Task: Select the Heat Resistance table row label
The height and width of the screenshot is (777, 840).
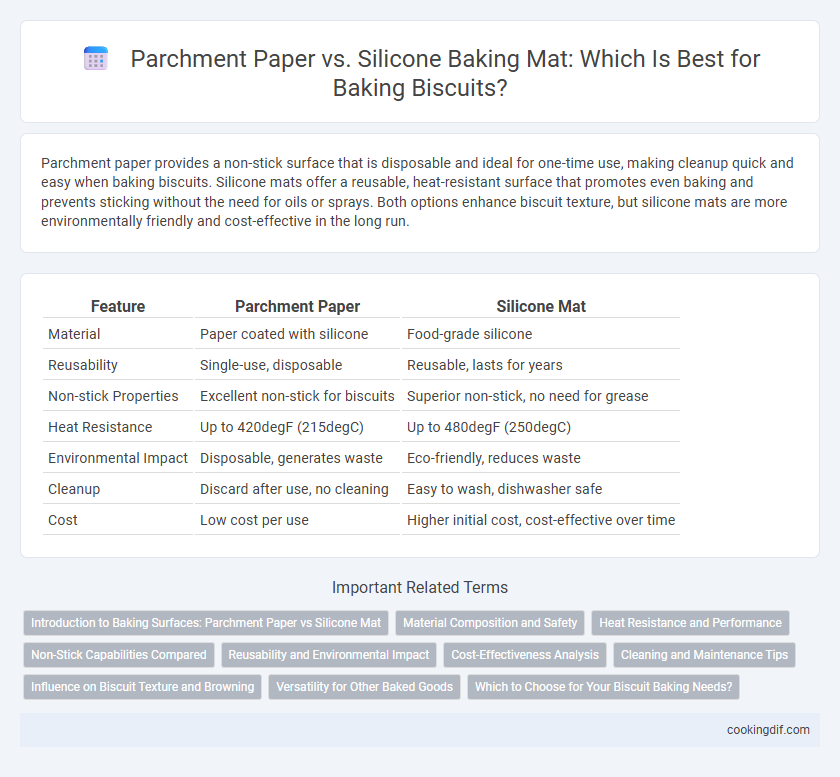Action: click(100, 427)
